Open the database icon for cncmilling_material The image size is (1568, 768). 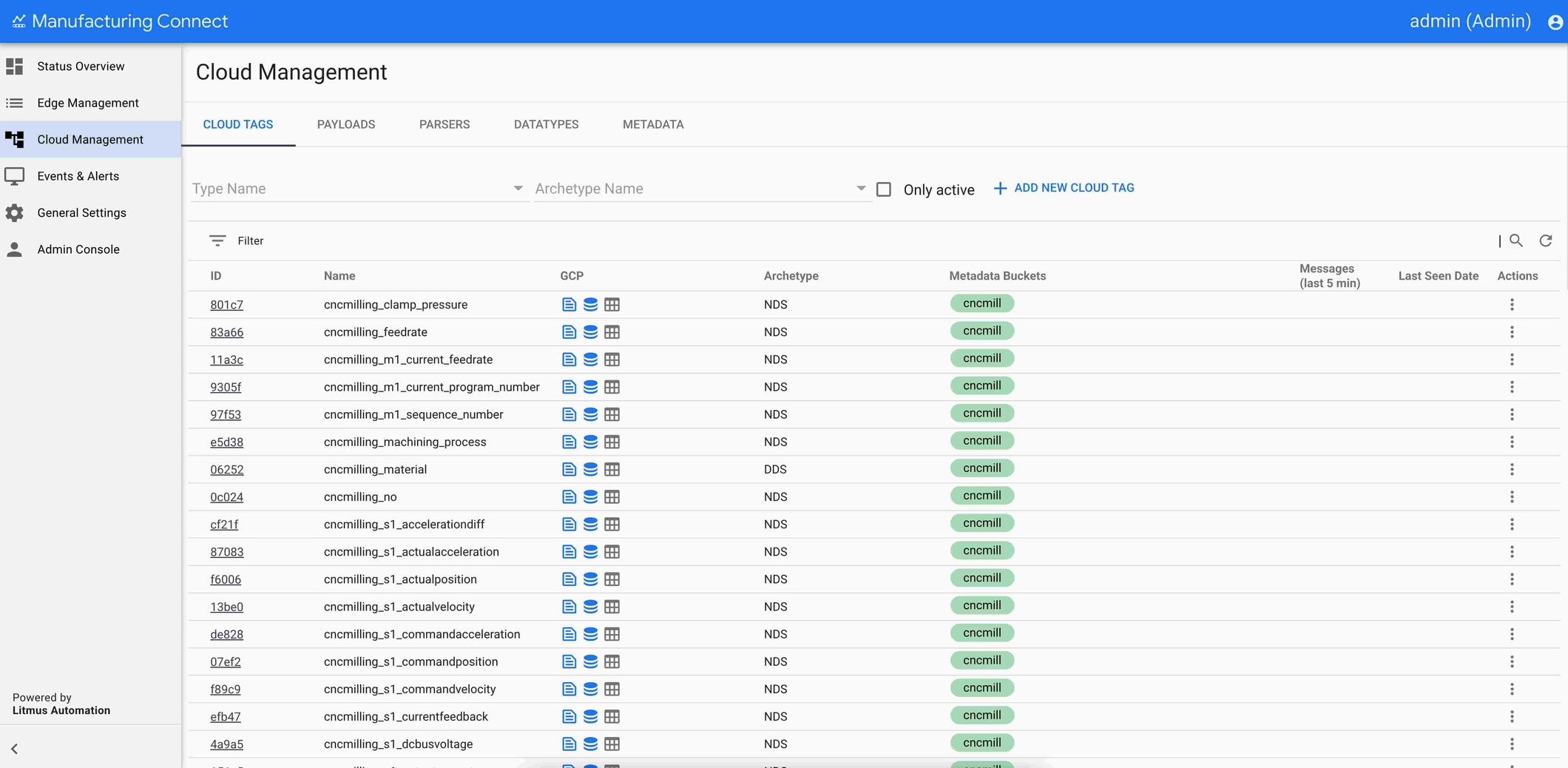[590, 468]
